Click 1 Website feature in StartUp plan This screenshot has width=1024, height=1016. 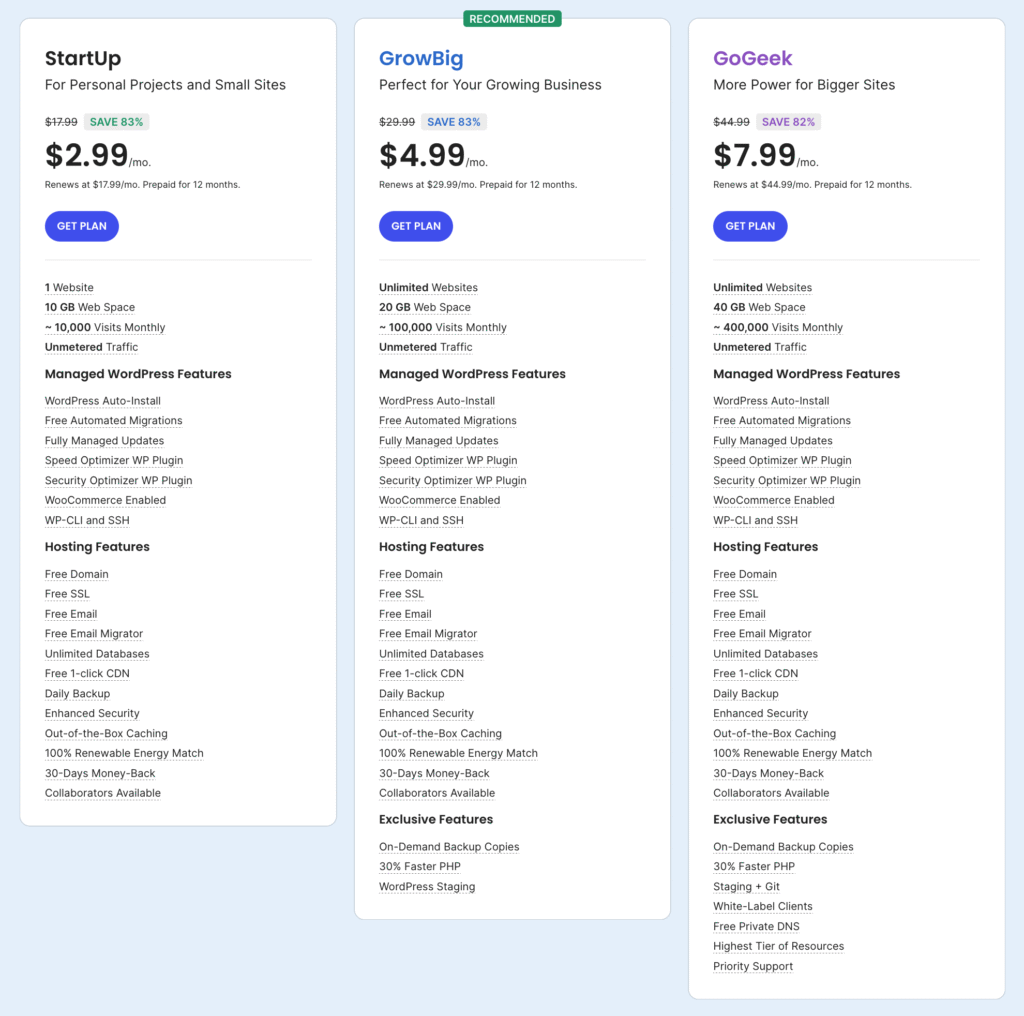tap(69, 287)
